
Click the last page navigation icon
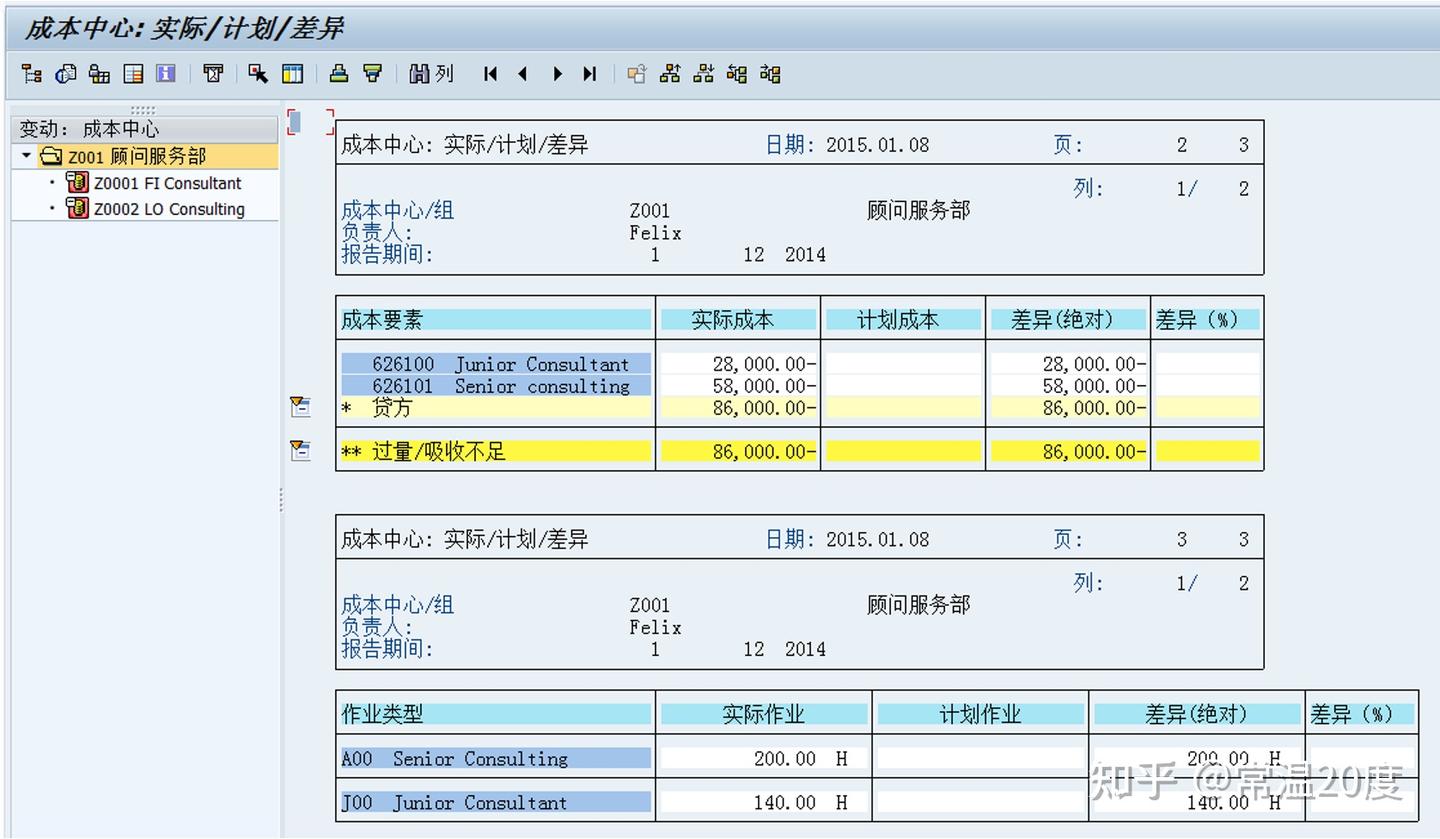(x=589, y=73)
